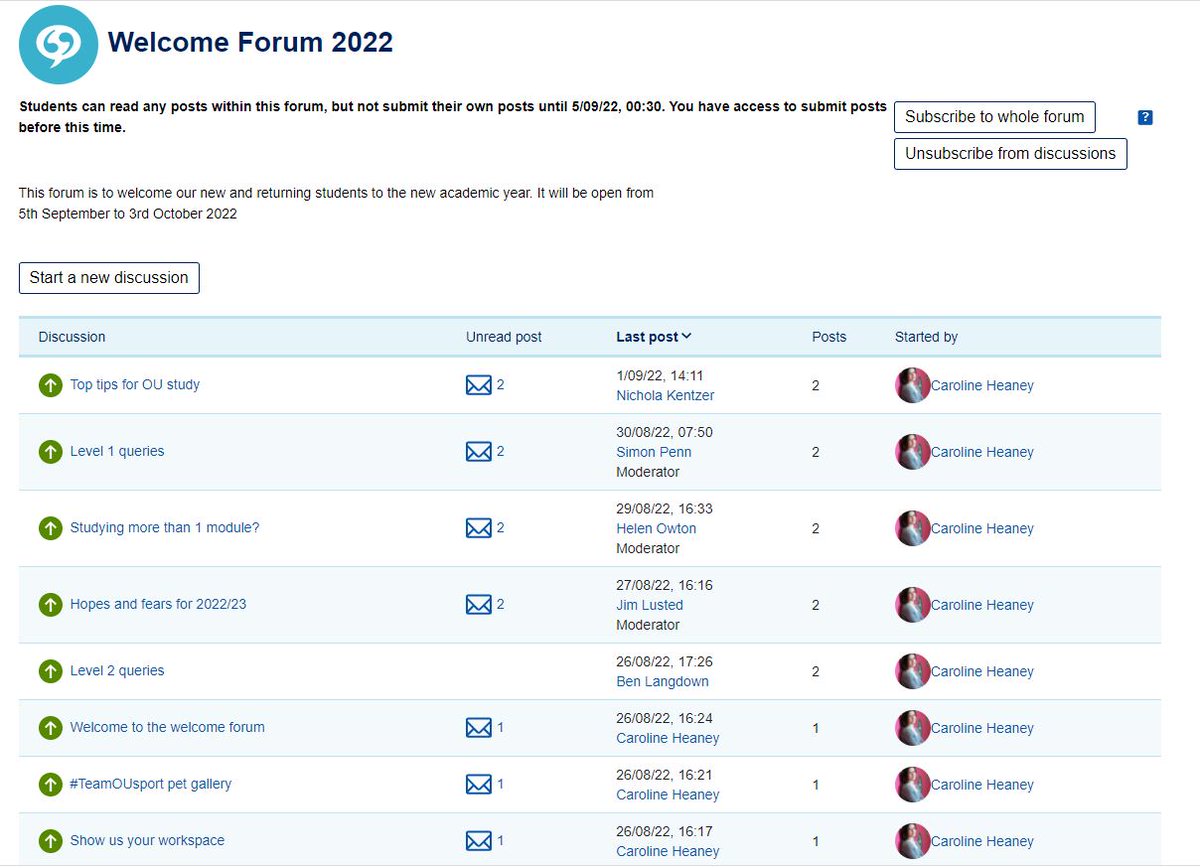Screen dimensions: 1200x868
Task: Click Caroline Heaney last-post link in pet gallery row
Action: click(x=668, y=795)
